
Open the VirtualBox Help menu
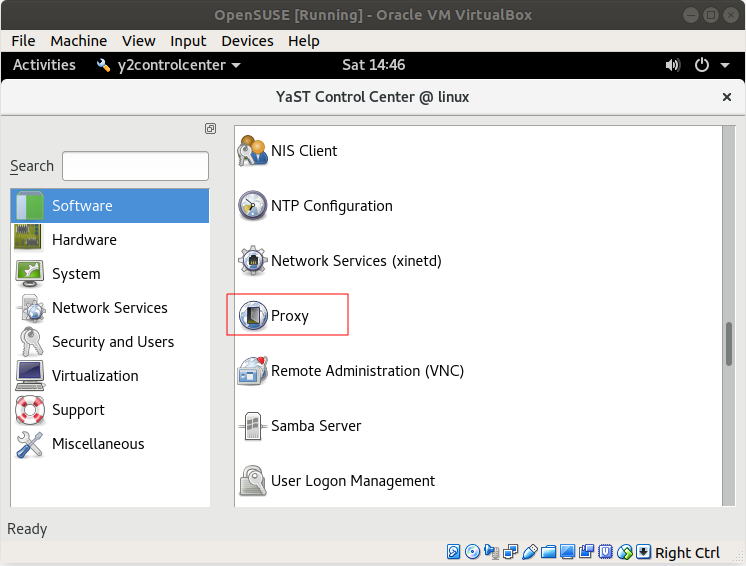[304, 41]
